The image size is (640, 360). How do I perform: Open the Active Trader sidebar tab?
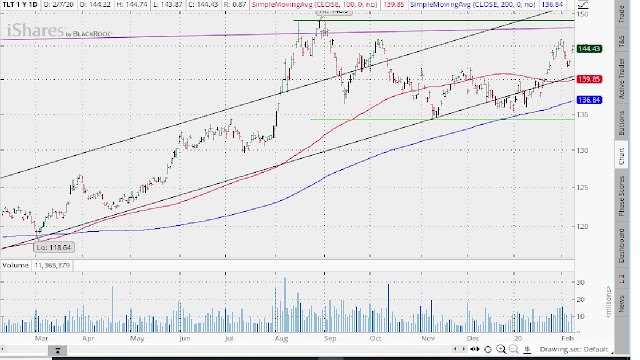[622, 78]
